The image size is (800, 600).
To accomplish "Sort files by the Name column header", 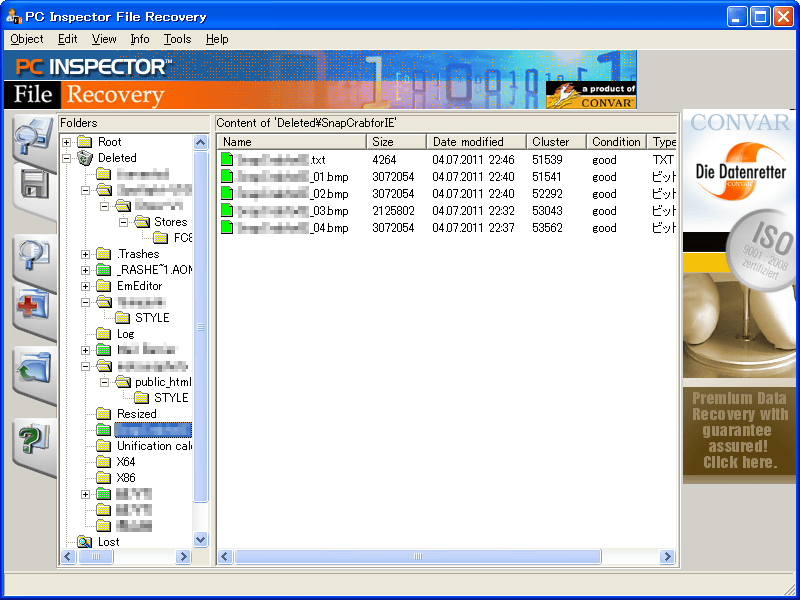I will click(292, 142).
